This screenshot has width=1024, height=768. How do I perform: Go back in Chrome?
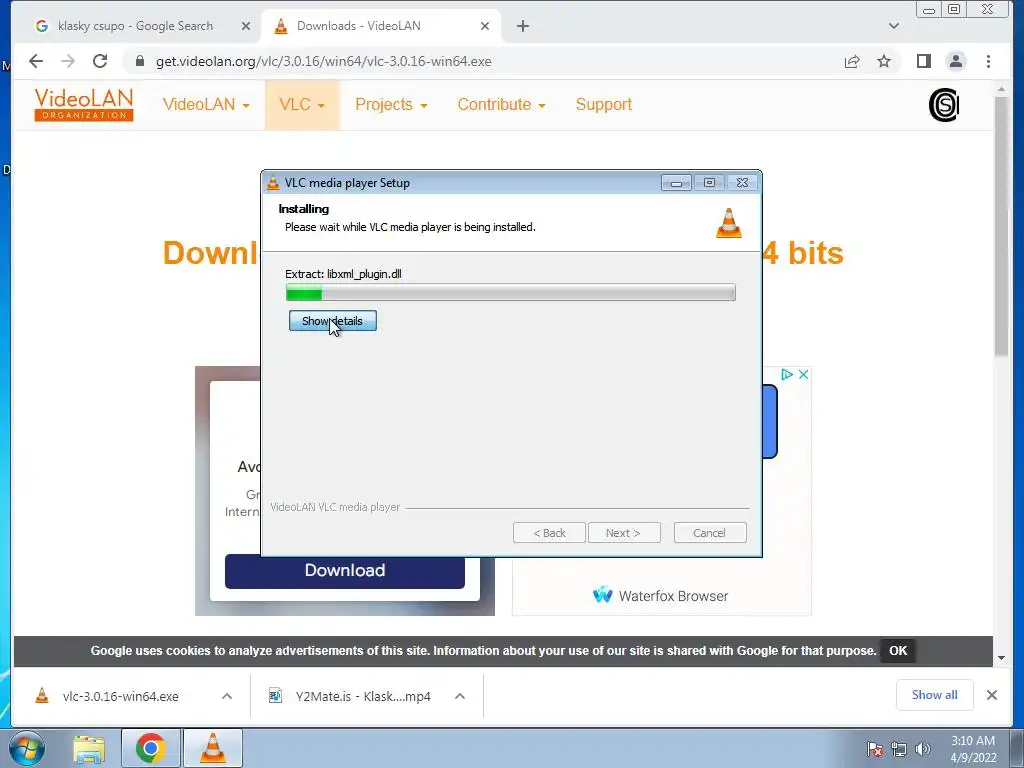36,61
